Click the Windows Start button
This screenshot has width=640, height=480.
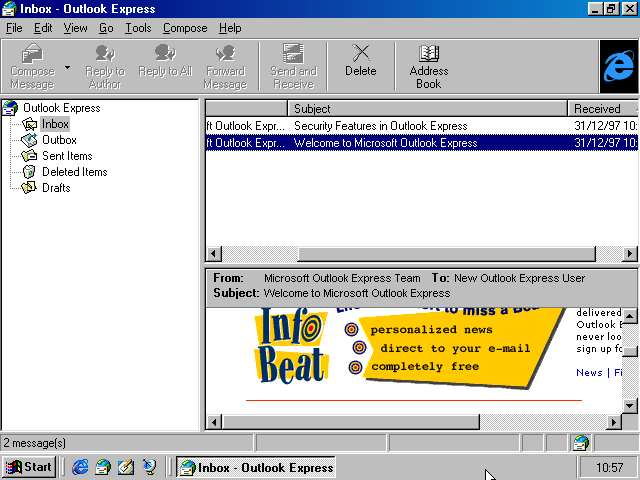click(29, 467)
